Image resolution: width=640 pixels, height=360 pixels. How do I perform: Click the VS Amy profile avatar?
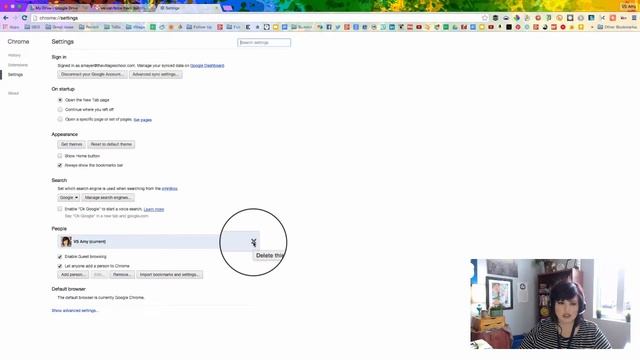point(66,242)
